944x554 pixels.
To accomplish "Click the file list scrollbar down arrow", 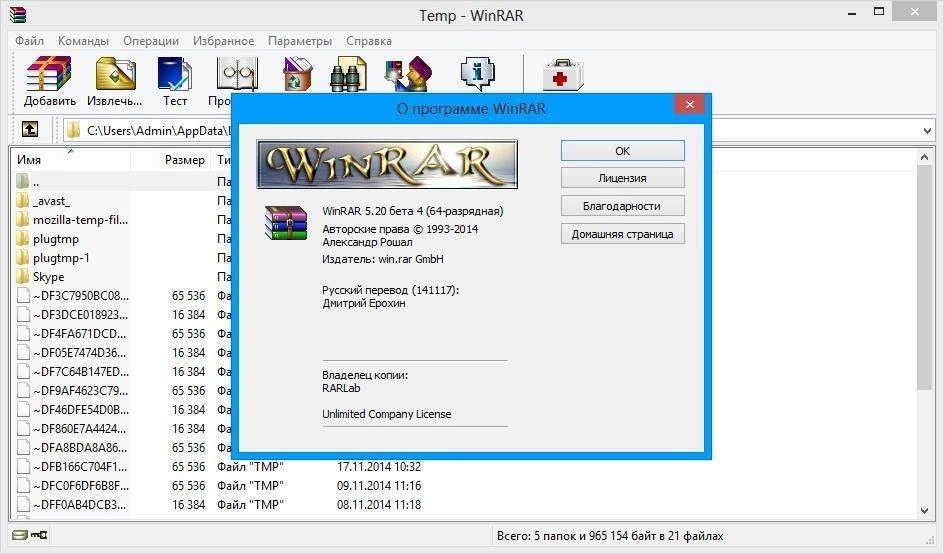I will pyautogui.click(x=925, y=511).
